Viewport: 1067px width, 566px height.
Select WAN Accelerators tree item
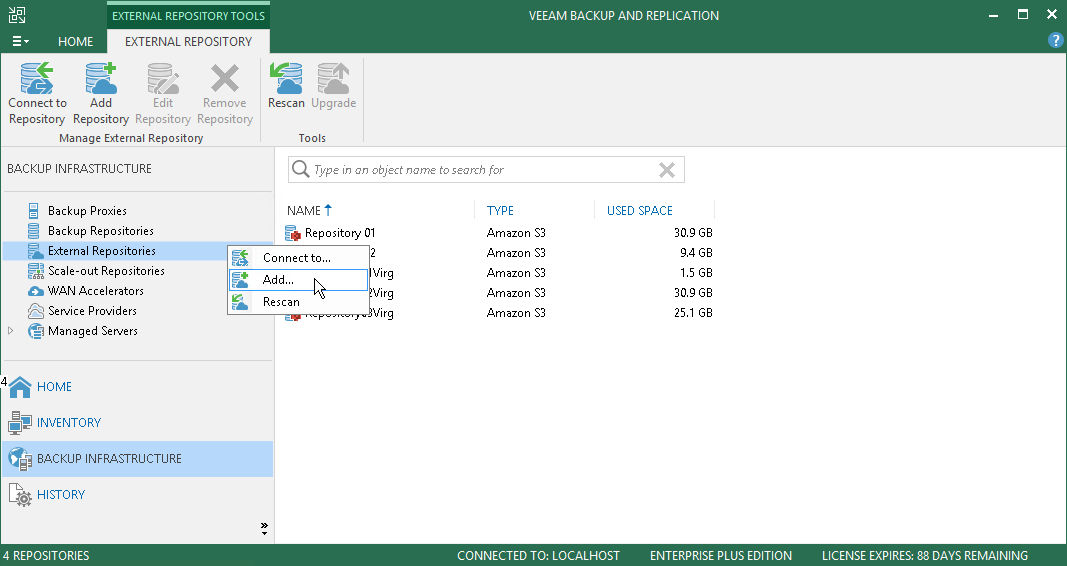tap(96, 290)
